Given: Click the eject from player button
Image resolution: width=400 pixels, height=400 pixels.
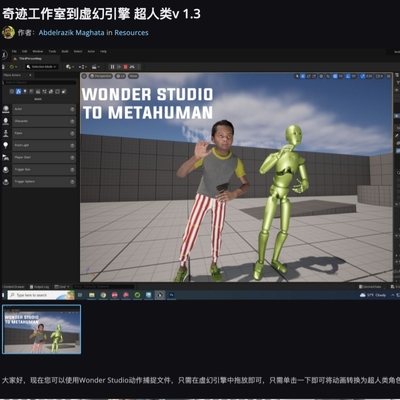Looking at the screenshot, I should [x=132, y=67].
